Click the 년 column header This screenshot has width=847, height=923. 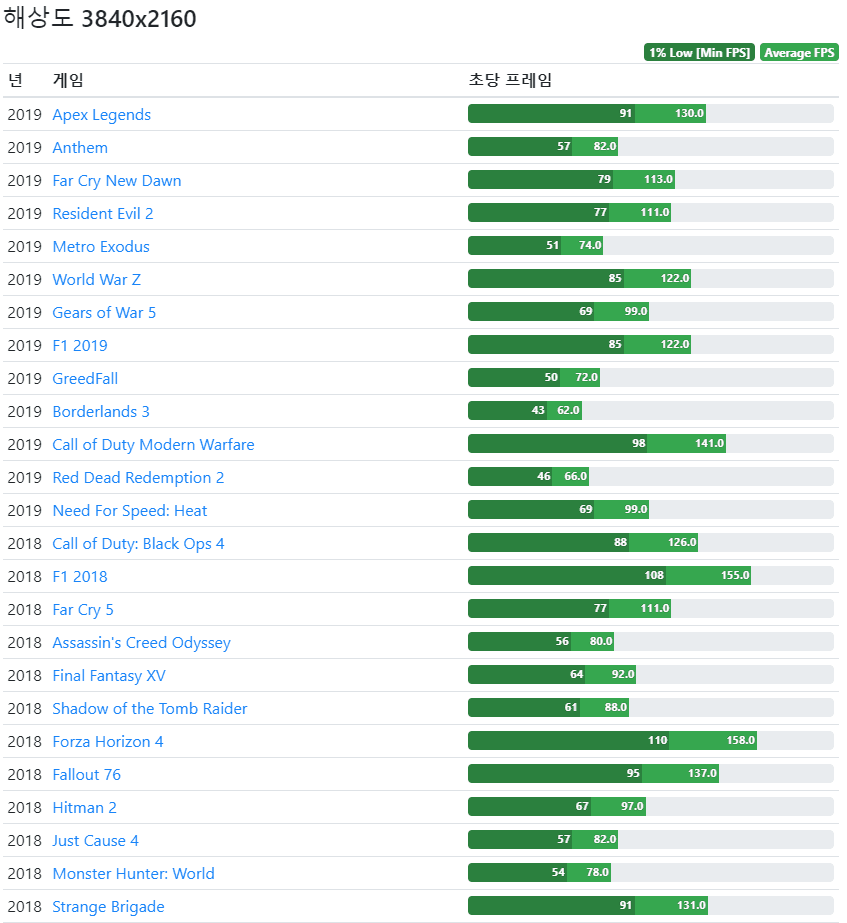[15, 79]
